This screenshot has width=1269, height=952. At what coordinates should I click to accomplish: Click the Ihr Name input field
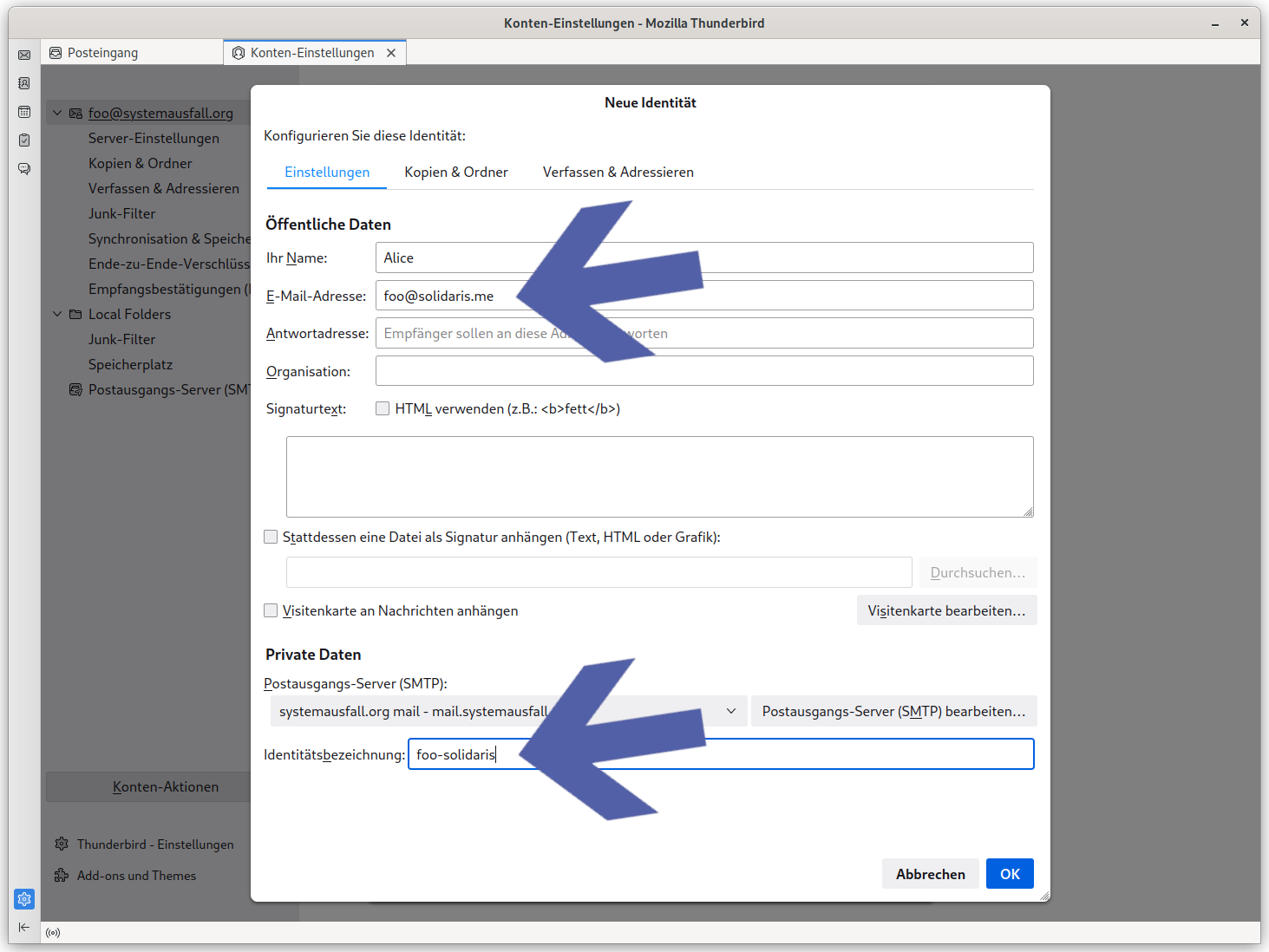coord(704,258)
